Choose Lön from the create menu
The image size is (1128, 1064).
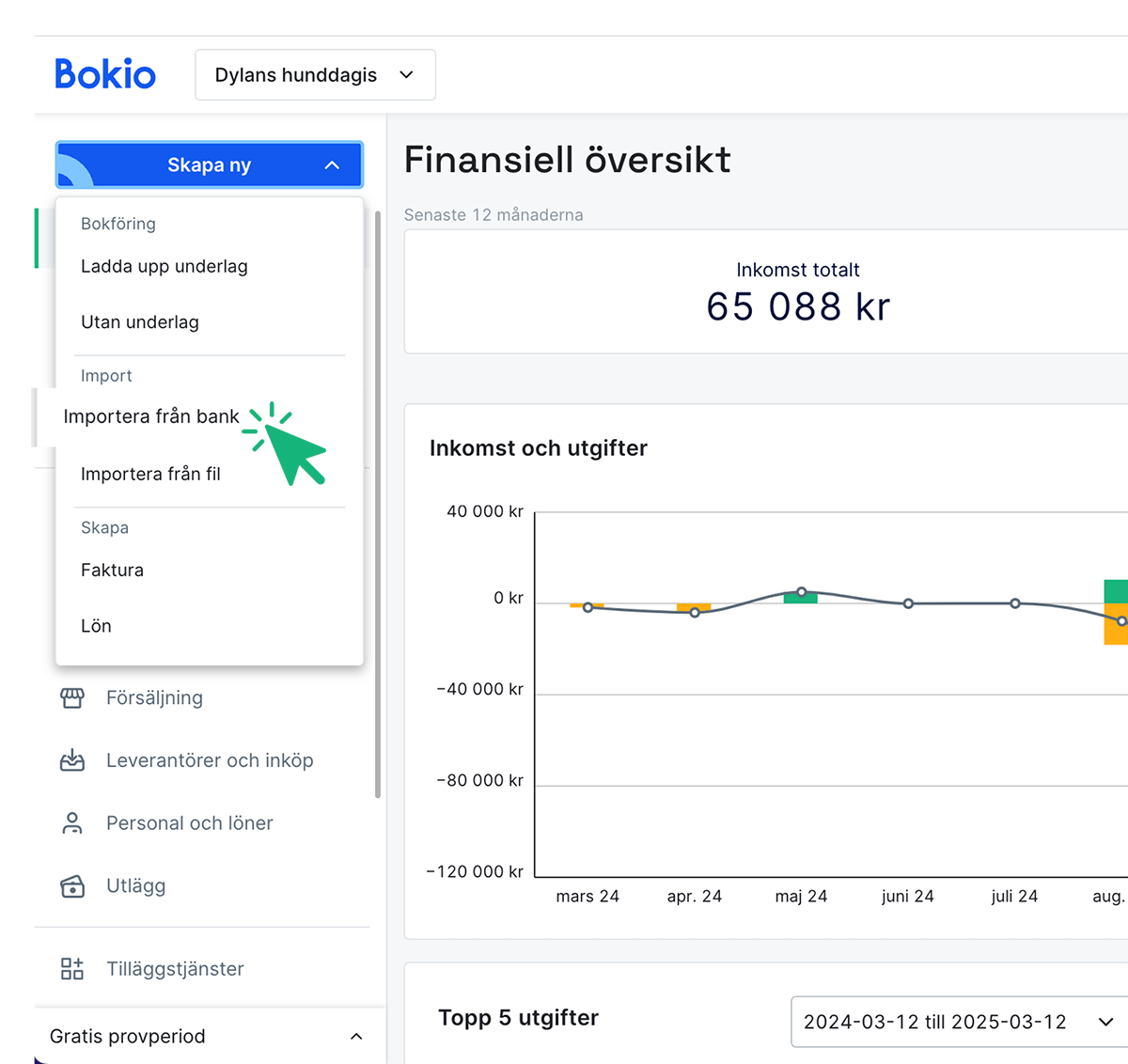click(x=96, y=625)
